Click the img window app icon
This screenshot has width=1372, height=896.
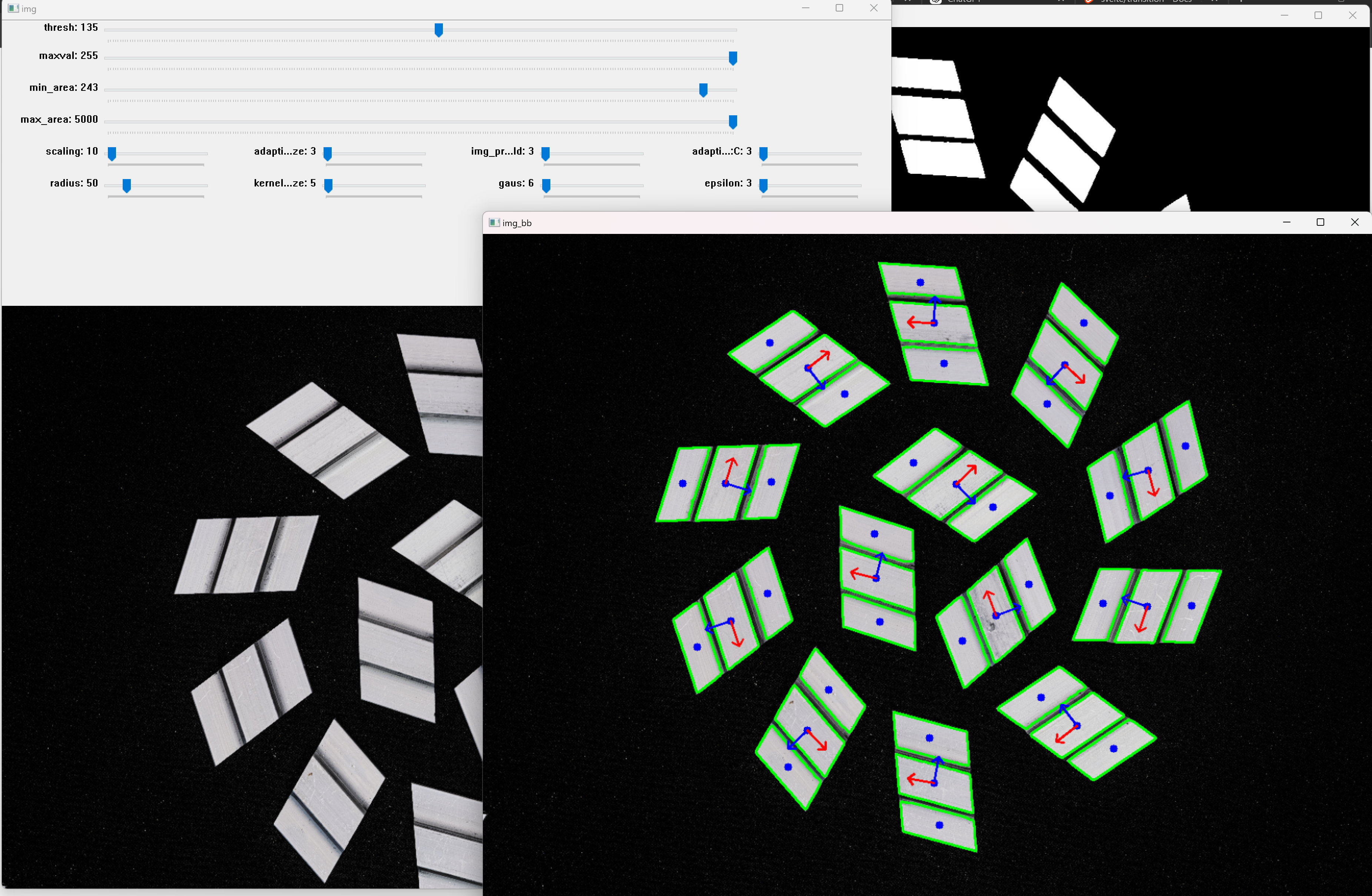point(13,9)
